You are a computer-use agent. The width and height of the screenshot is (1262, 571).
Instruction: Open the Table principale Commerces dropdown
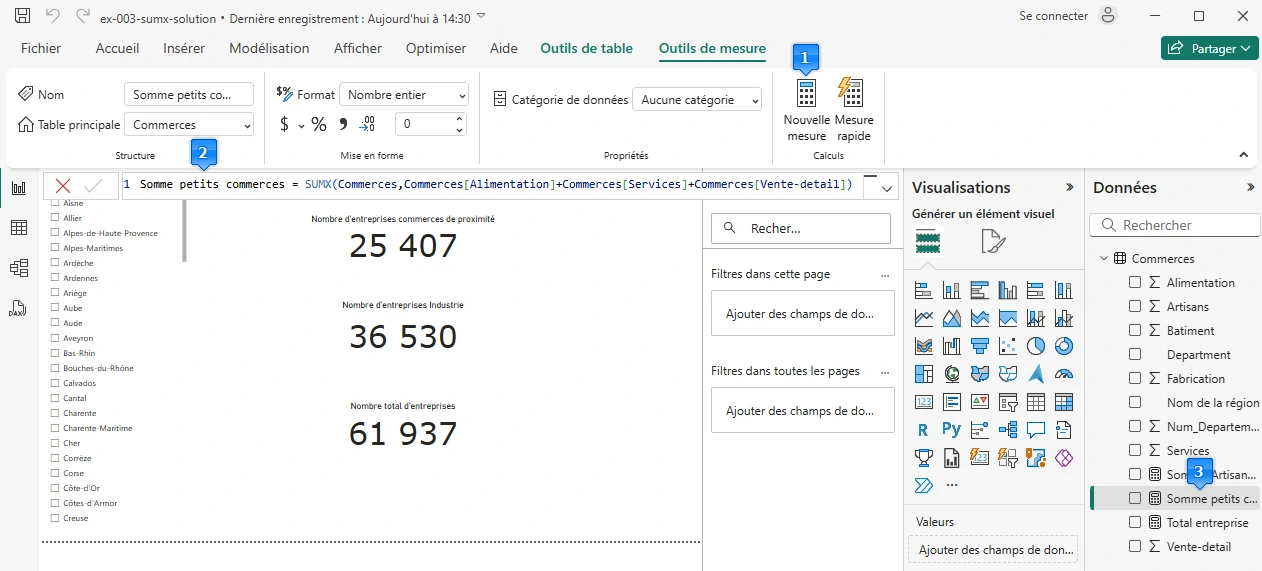coord(189,125)
